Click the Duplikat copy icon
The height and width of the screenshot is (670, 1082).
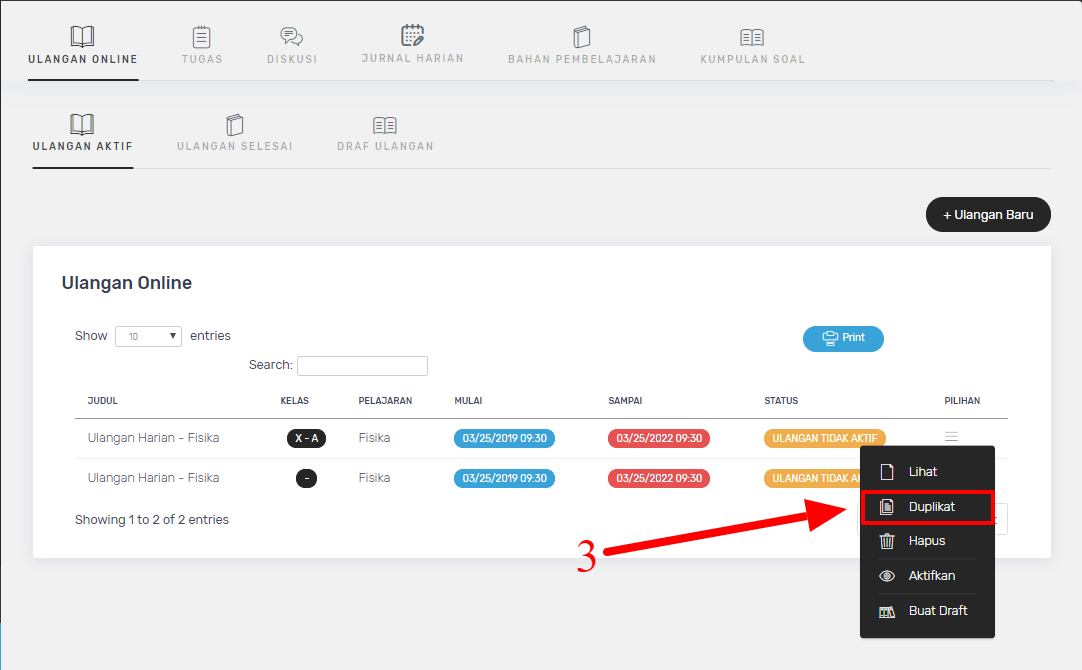887,507
